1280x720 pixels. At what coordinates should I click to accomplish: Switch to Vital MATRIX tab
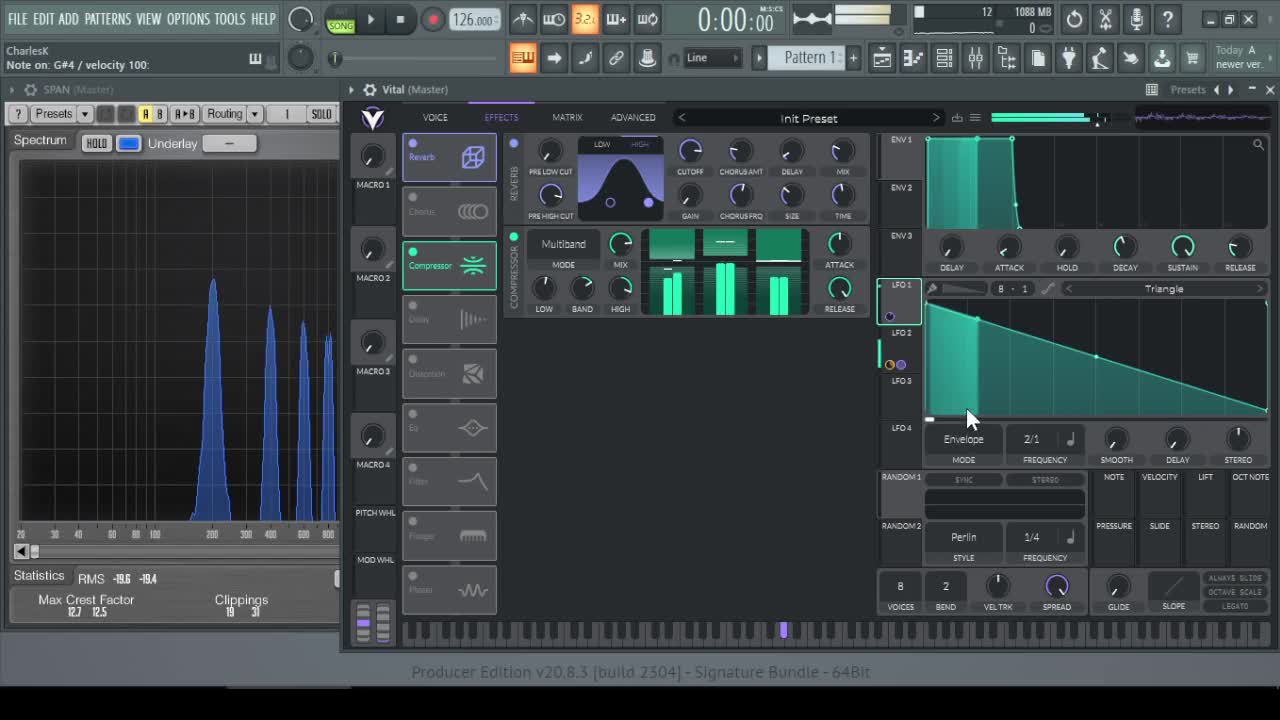567,118
